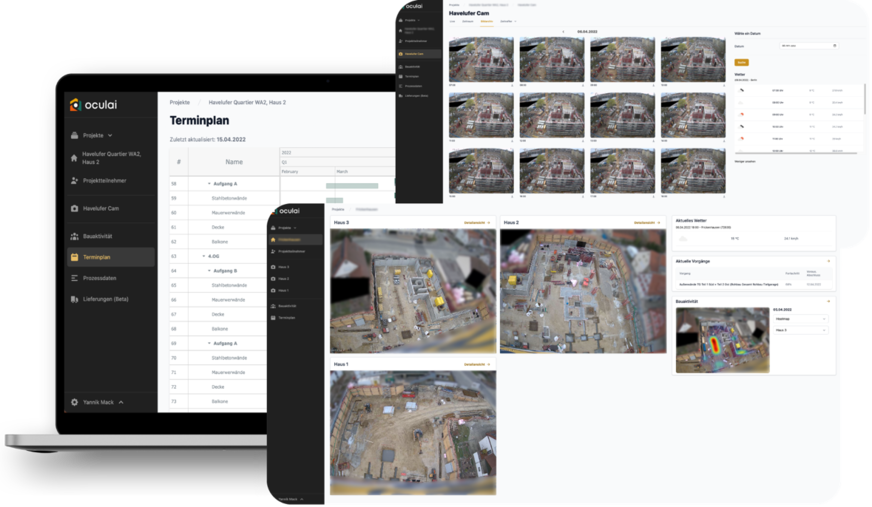
Task: Expand Projekte in the dashboard window sidebar
Action: (295, 228)
